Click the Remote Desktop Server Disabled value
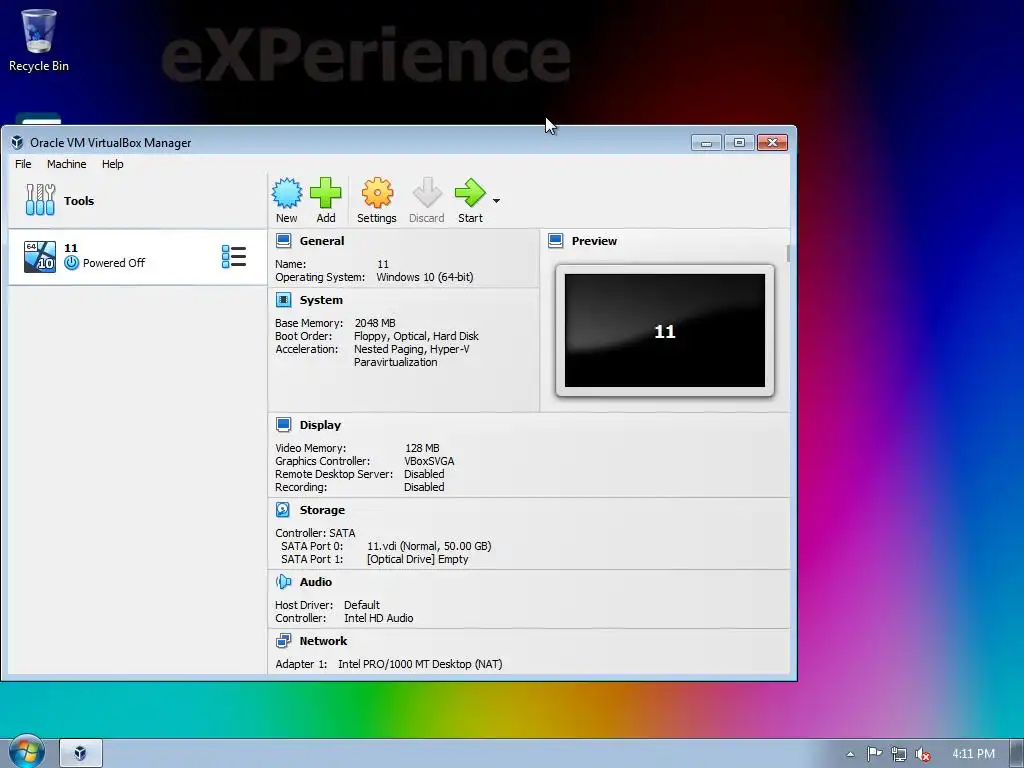This screenshot has width=1024, height=768. click(424, 474)
